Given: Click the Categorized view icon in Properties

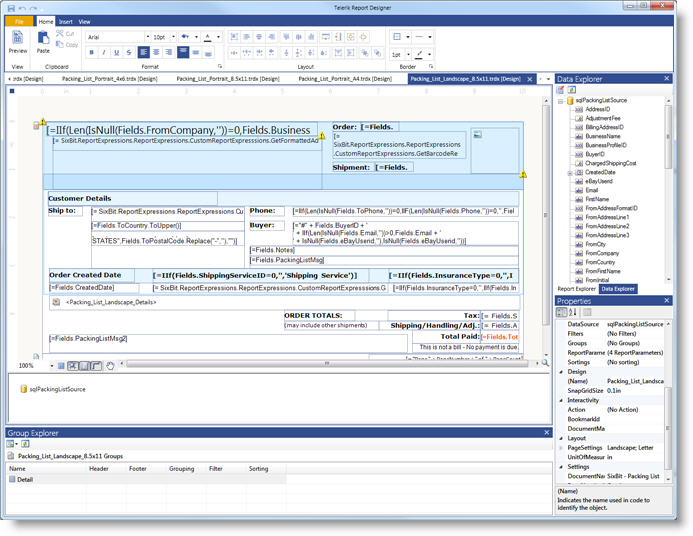Looking at the screenshot, I should coord(561,313).
